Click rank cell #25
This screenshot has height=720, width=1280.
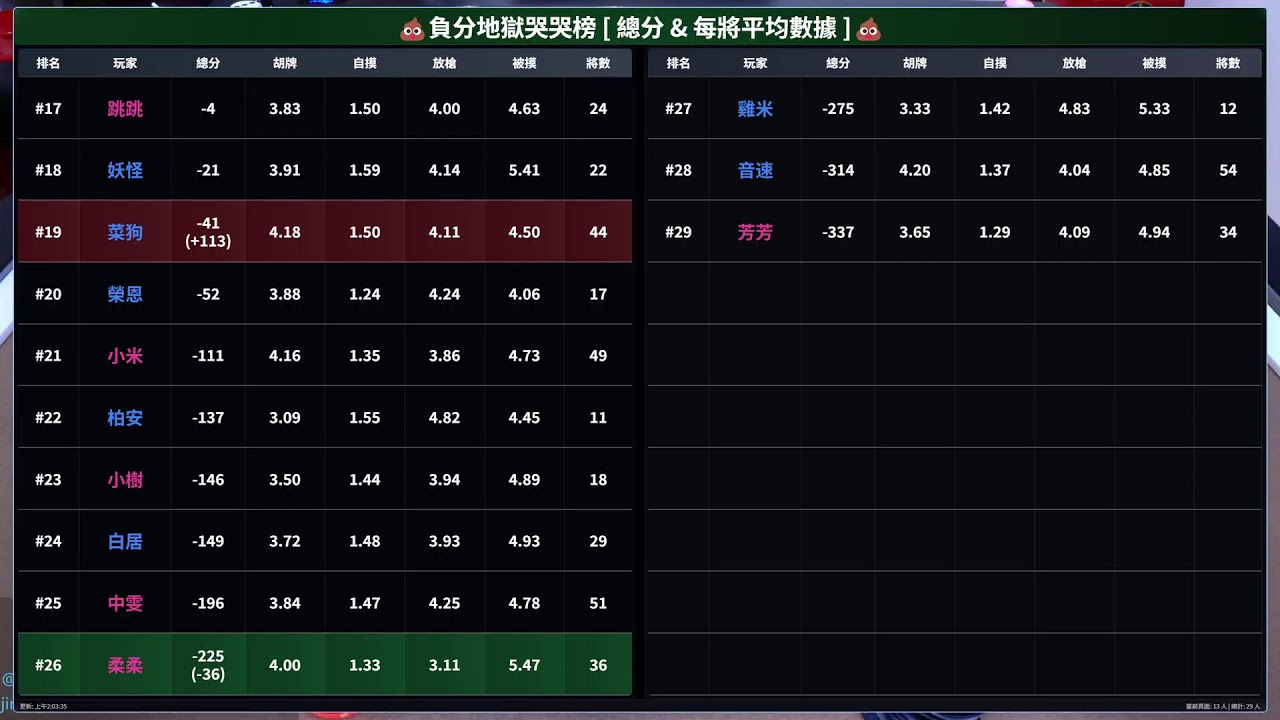pyautogui.click(x=48, y=603)
